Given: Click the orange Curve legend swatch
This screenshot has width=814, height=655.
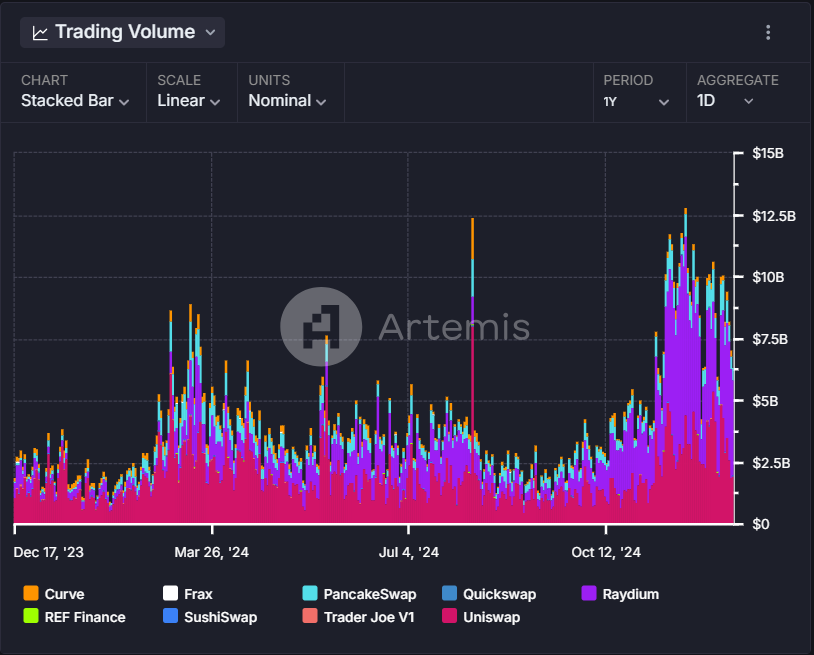Looking at the screenshot, I should coord(31,593).
